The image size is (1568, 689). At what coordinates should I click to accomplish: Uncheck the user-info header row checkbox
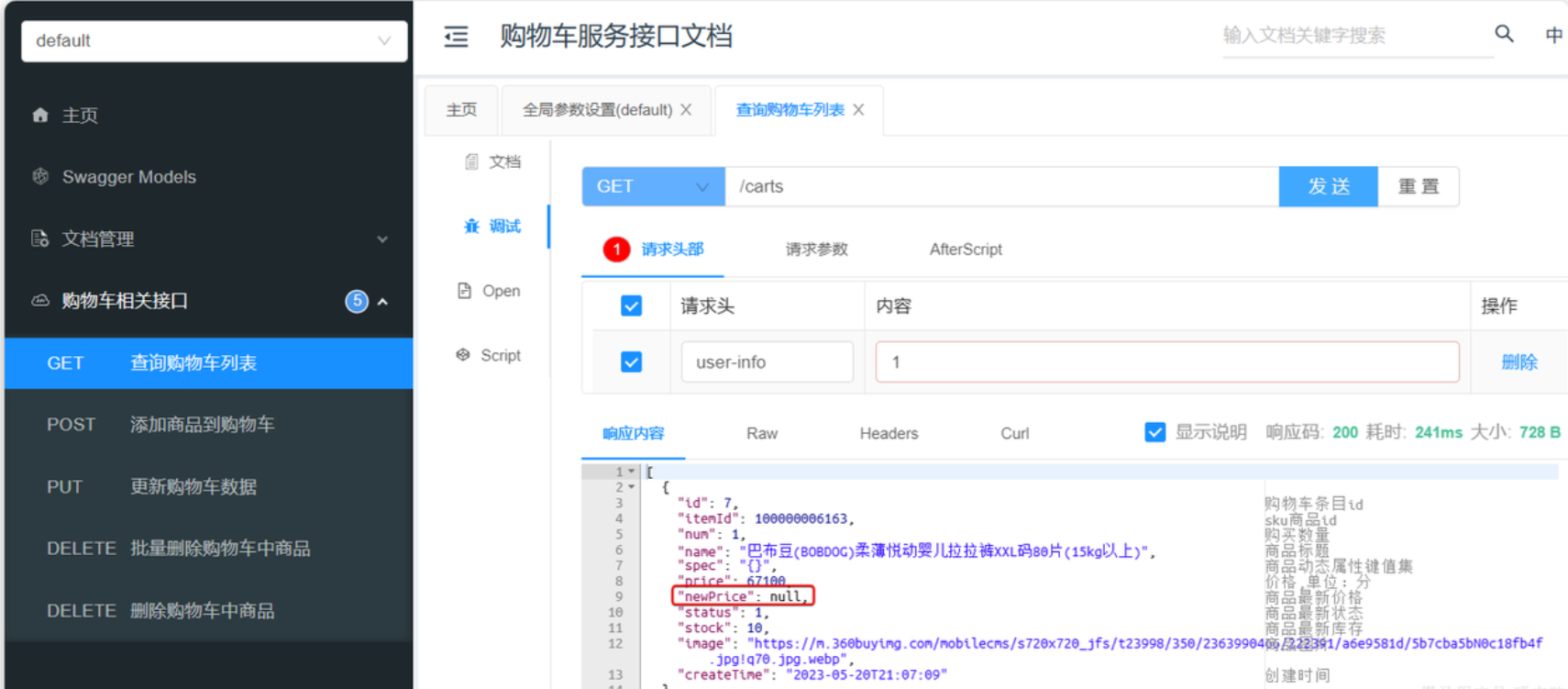(x=631, y=362)
